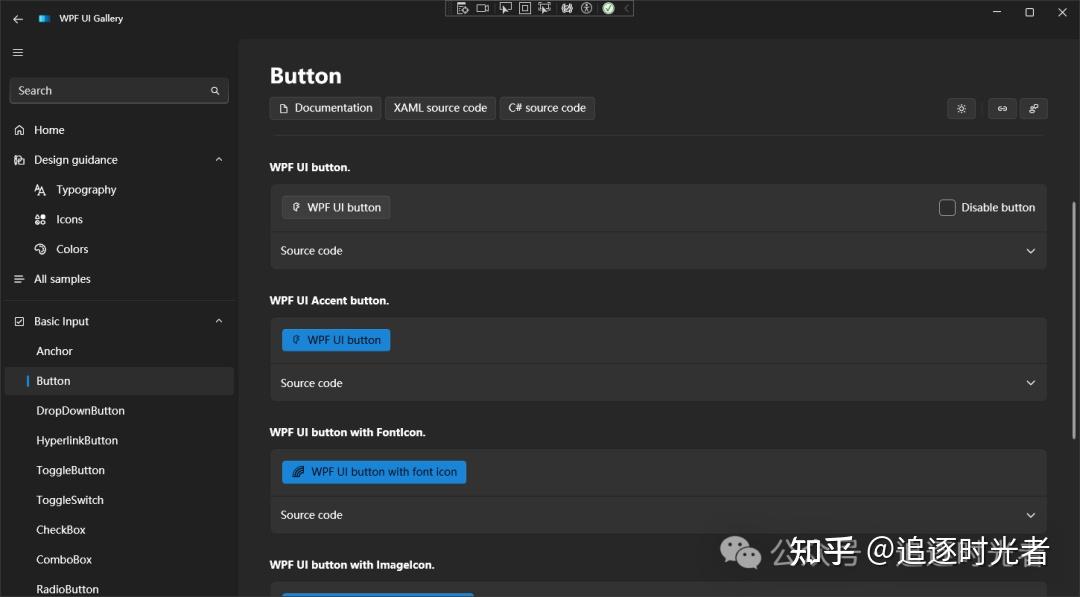The width and height of the screenshot is (1080, 597).
Task: Collapse the Basic Input category
Action: (x=218, y=320)
